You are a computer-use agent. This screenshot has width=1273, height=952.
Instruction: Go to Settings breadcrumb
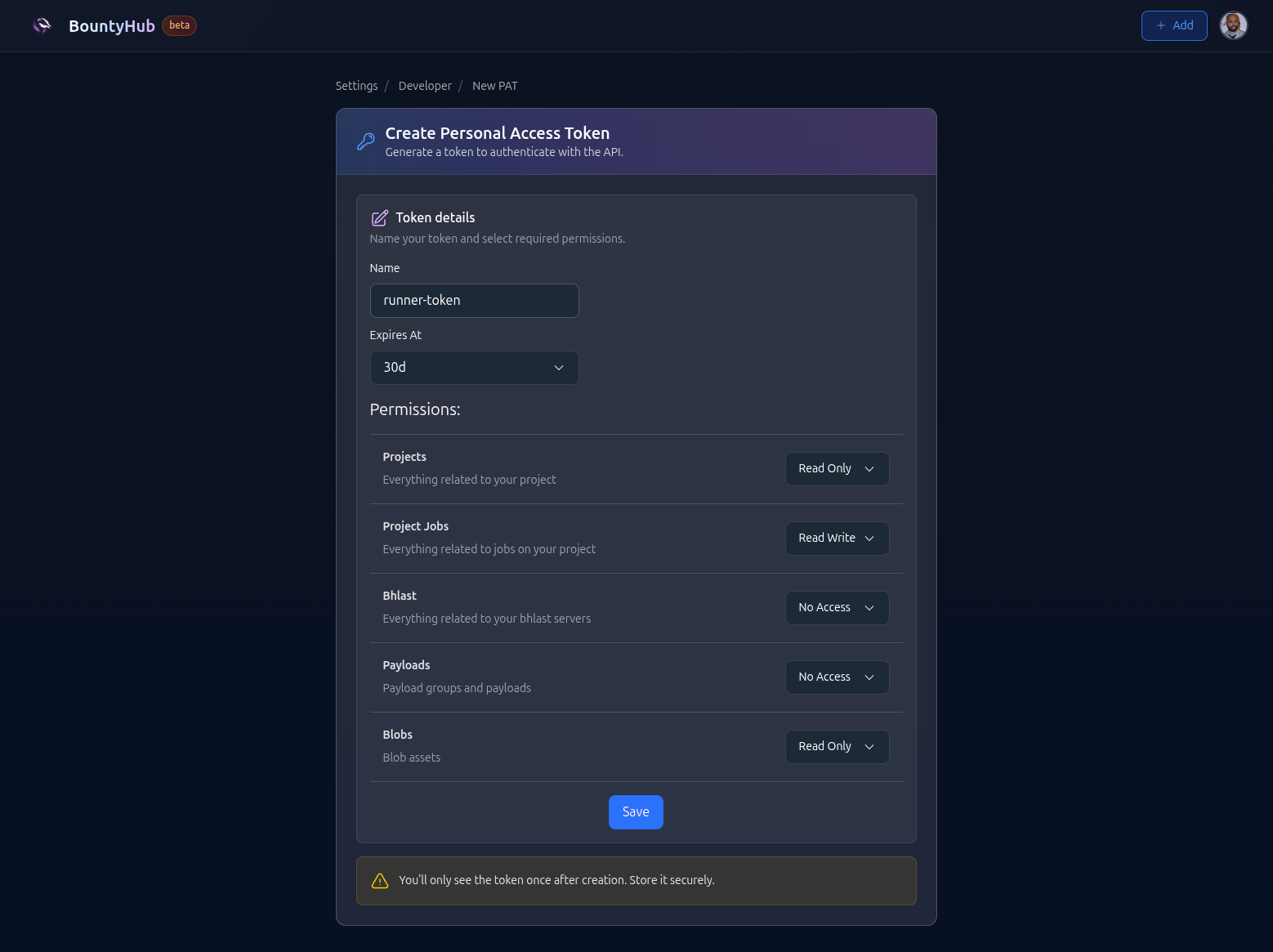[x=356, y=86]
